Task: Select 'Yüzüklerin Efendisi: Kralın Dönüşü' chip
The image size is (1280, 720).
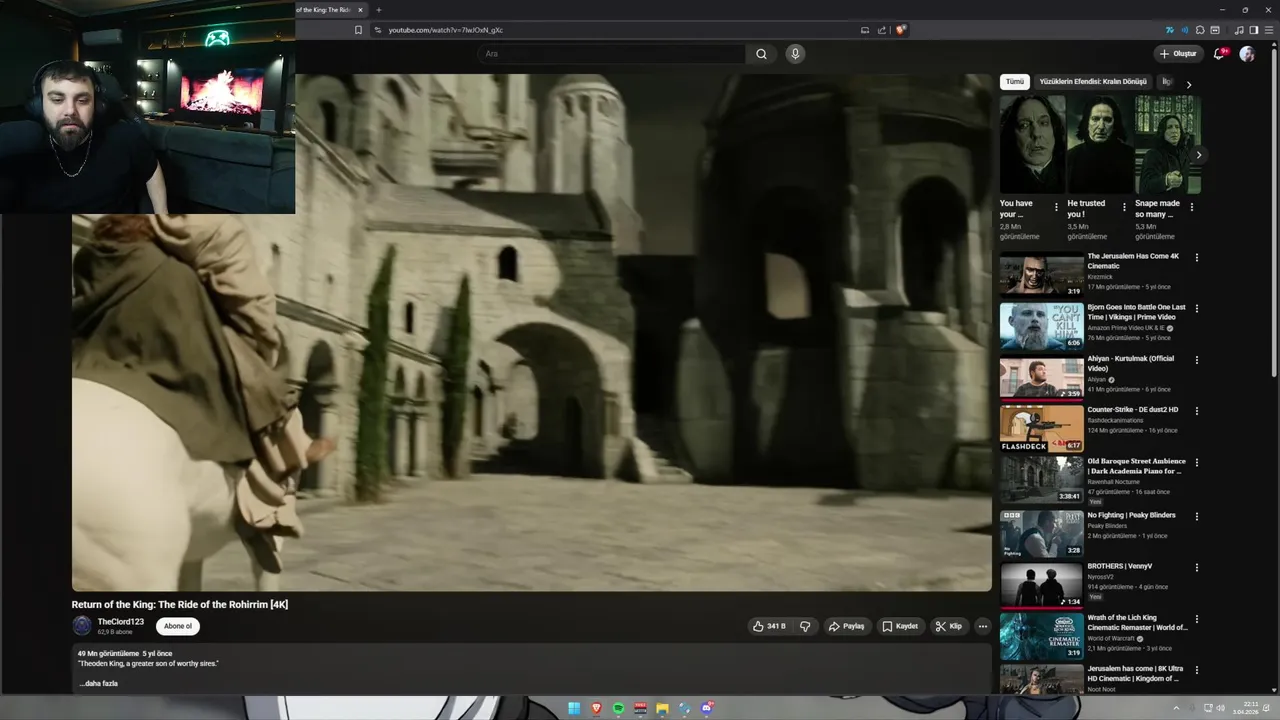Action: (1093, 82)
